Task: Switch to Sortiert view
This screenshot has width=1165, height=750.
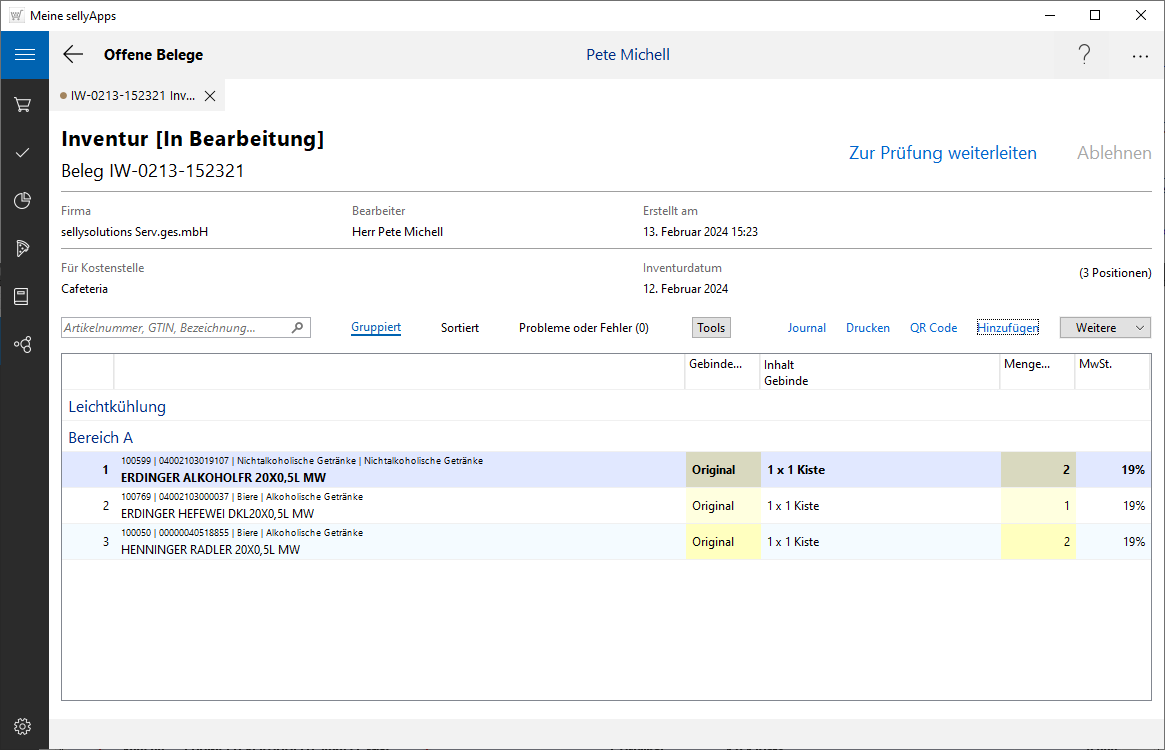Action: 459,328
